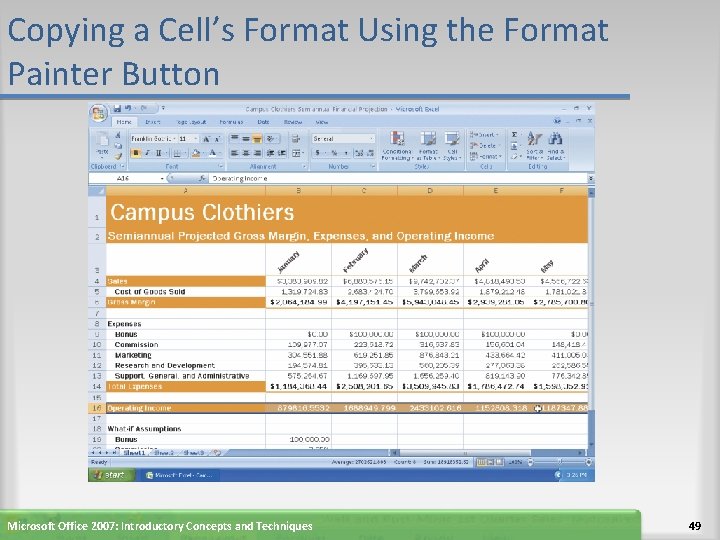
Task: Increase font size with Grow Font
Action: click(206, 139)
